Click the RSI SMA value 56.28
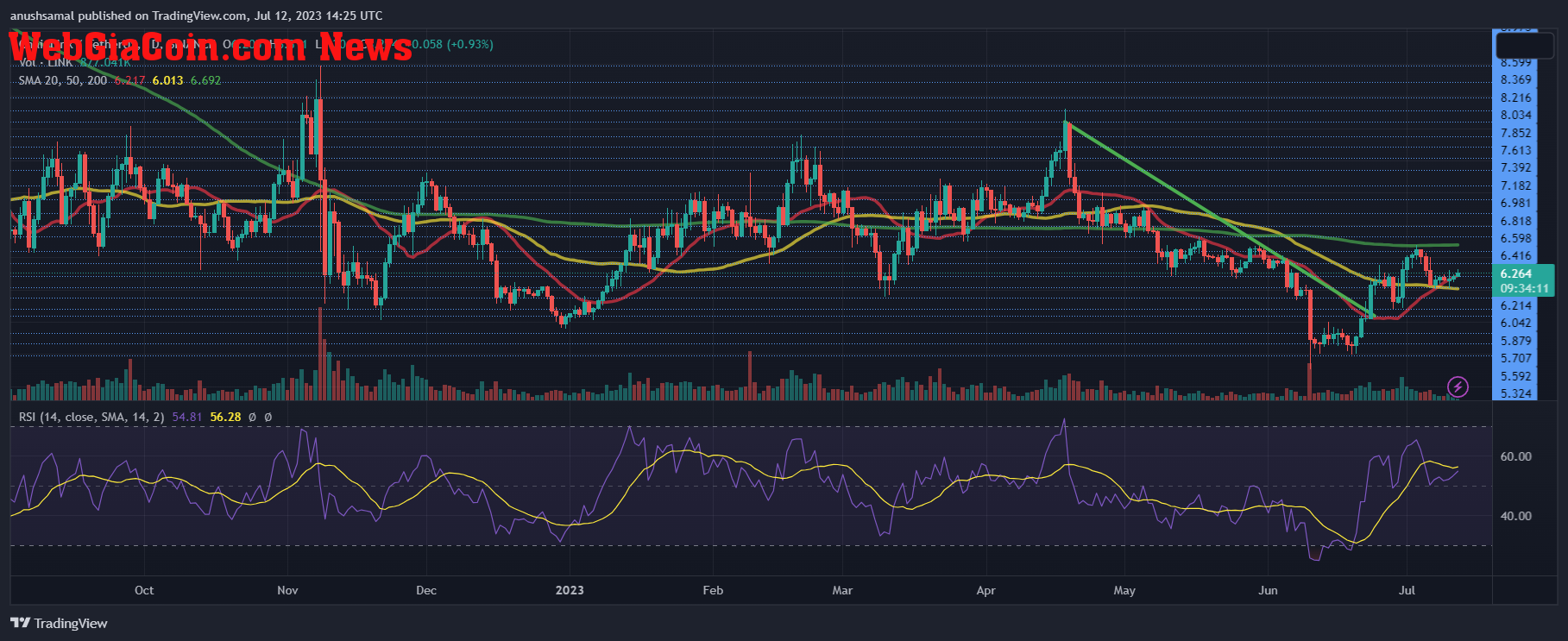 pyautogui.click(x=225, y=417)
